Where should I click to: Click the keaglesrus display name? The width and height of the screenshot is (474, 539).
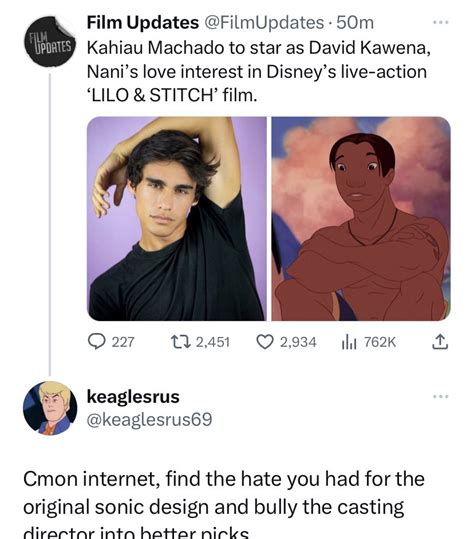point(133,396)
